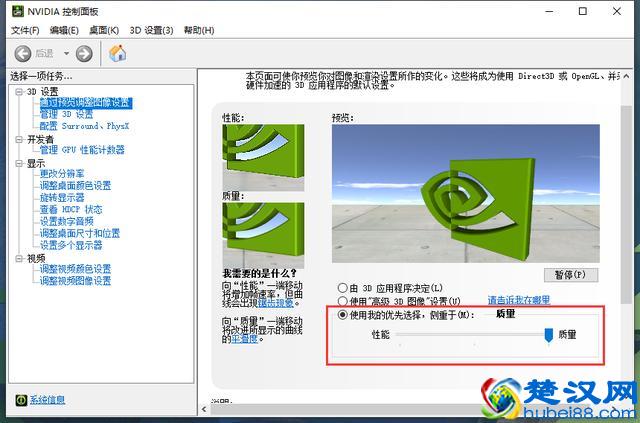
Task: Click the performance-quality slider handle
Action: (549, 335)
